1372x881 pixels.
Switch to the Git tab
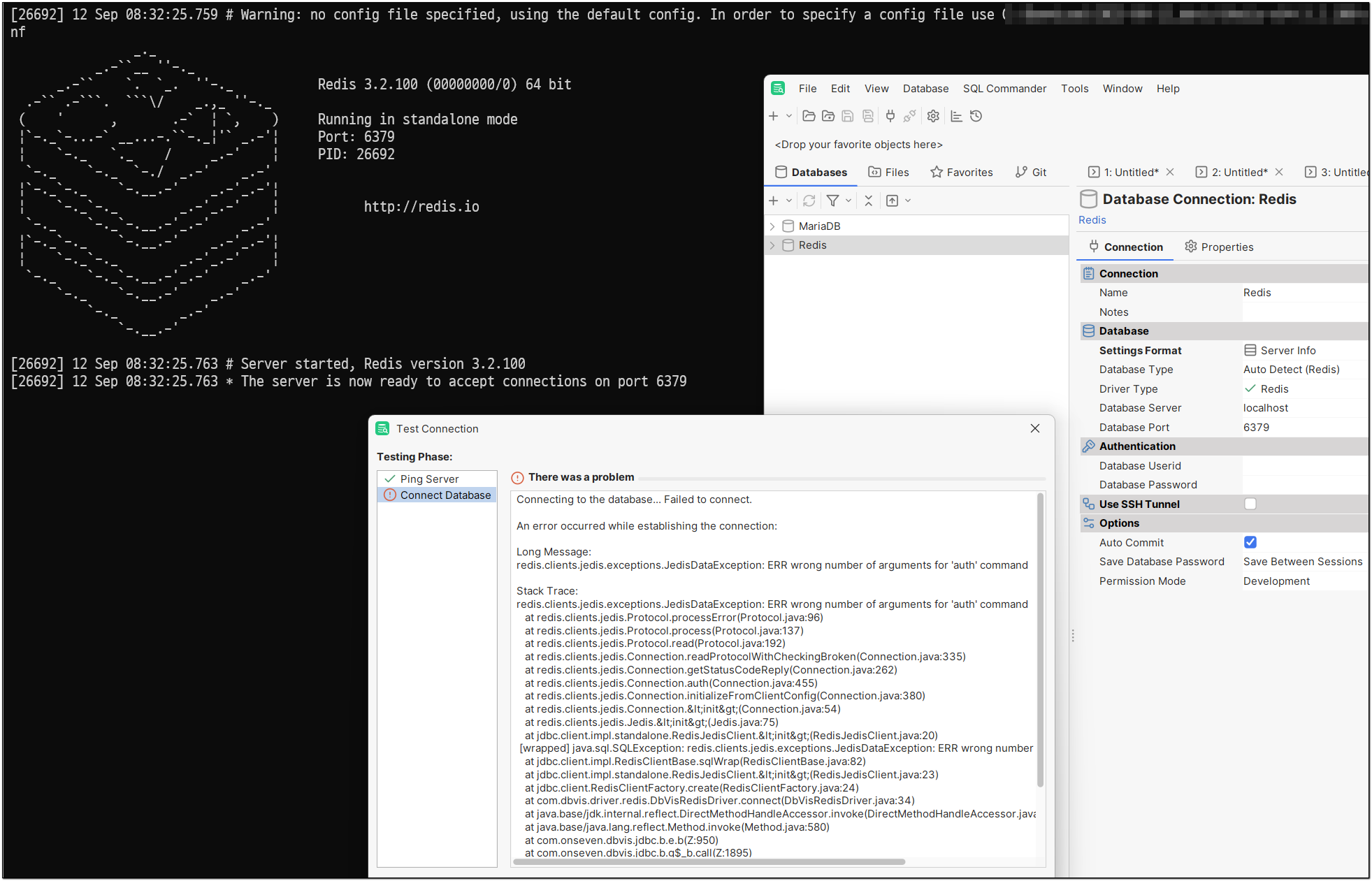[x=1031, y=173]
